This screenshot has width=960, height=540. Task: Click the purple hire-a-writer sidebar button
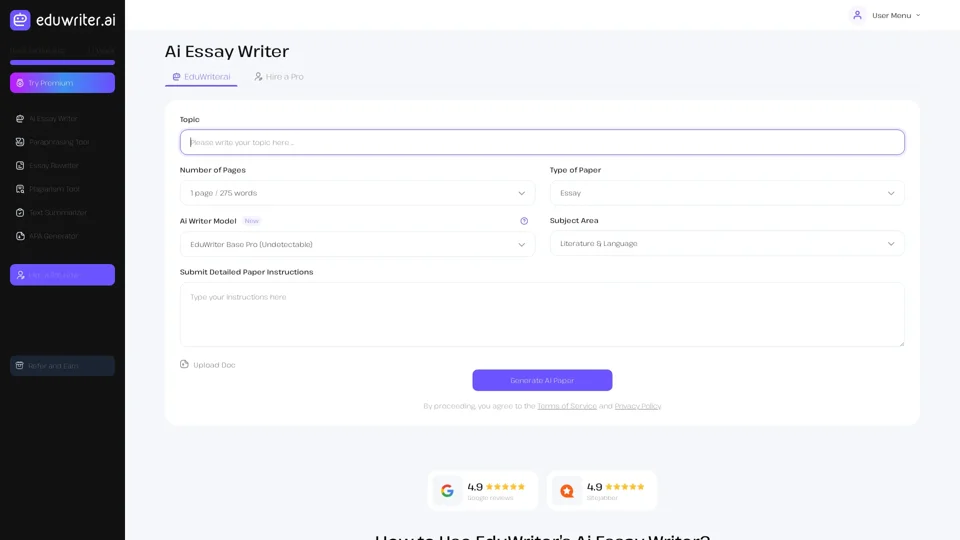pos(62,275)
